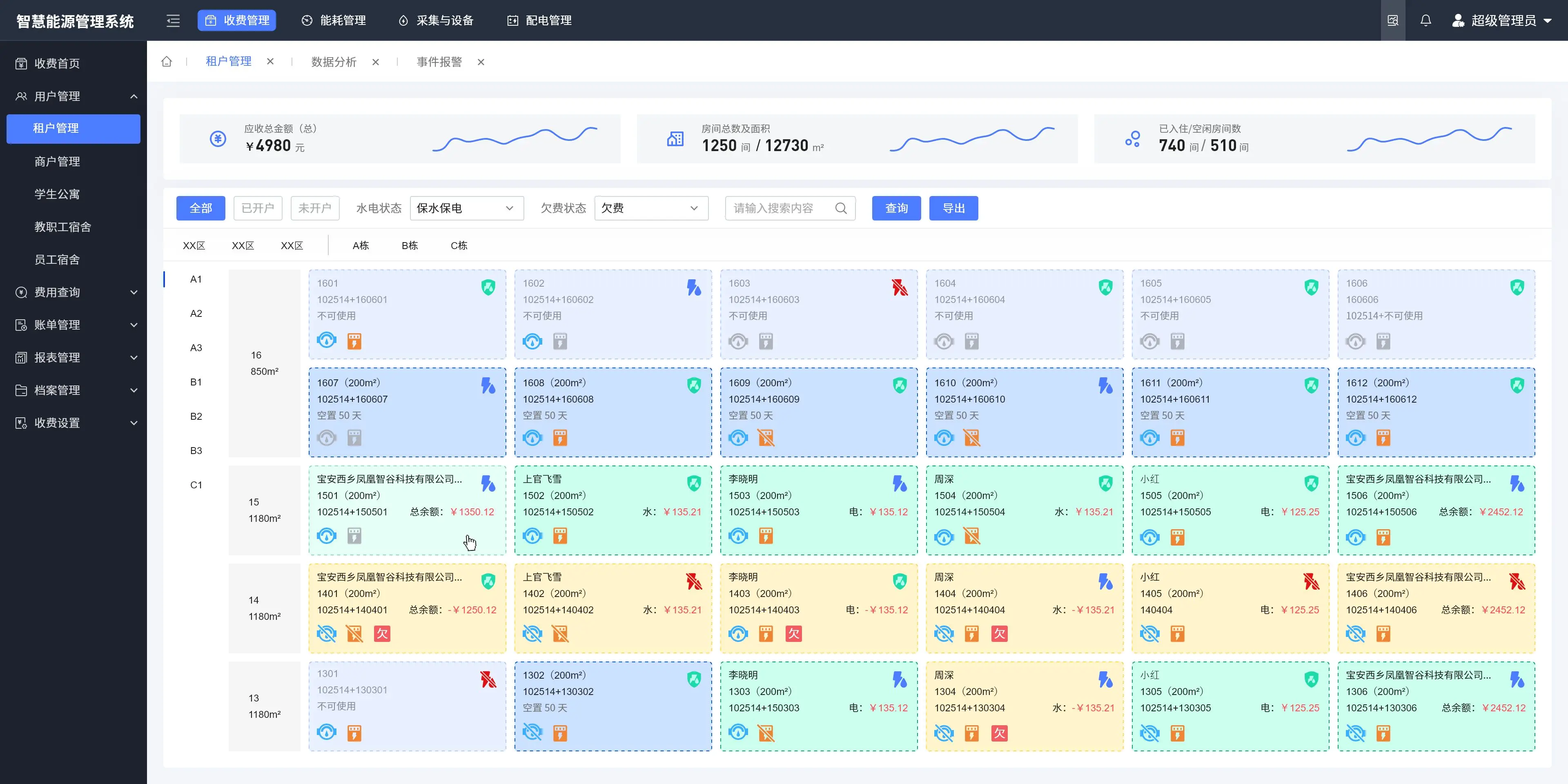Click the water meter icon on room 1501
1568x784 pixels.
point(327,536)
